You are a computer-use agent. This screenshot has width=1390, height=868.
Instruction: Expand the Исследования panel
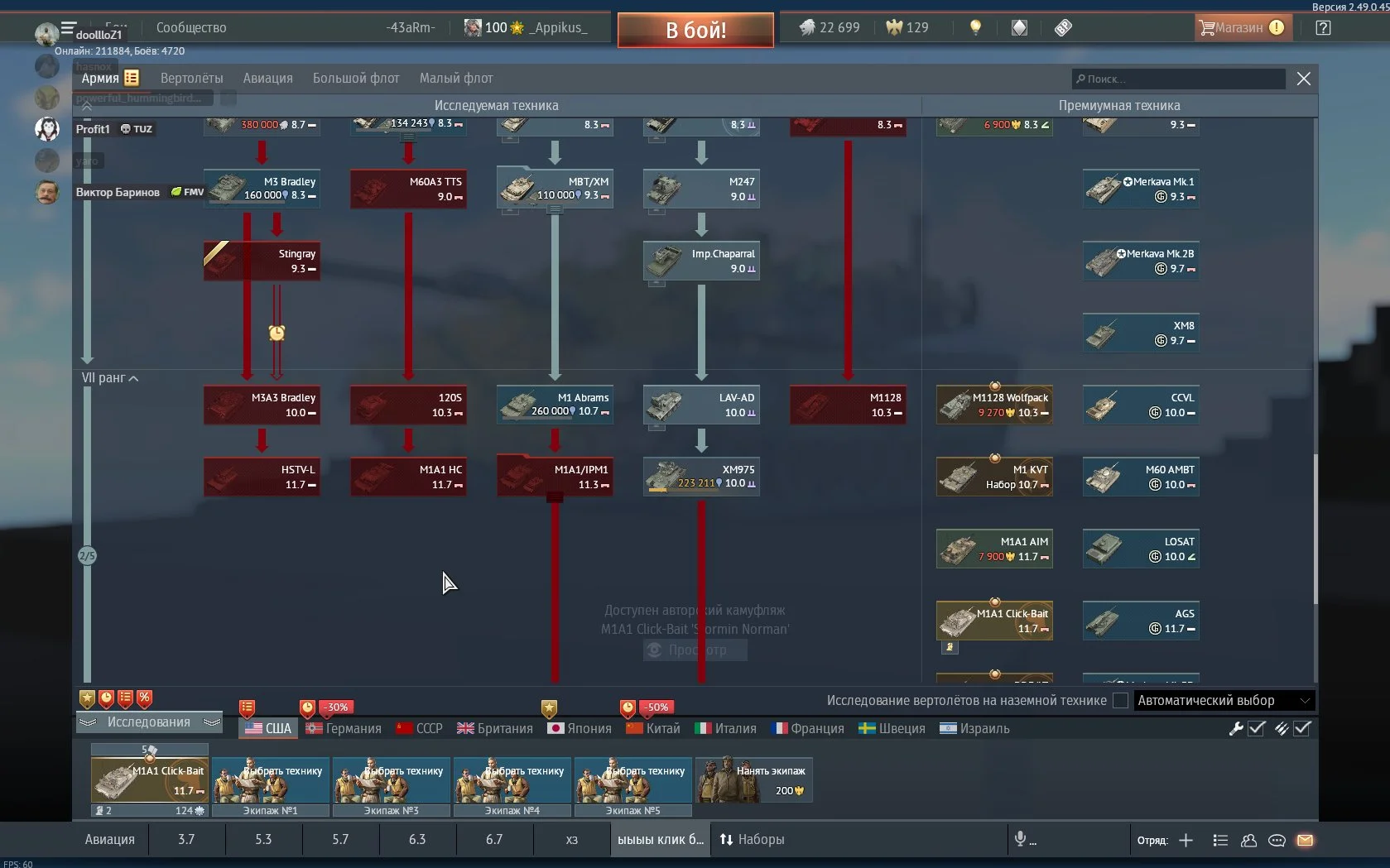click(x=149, y=722)
